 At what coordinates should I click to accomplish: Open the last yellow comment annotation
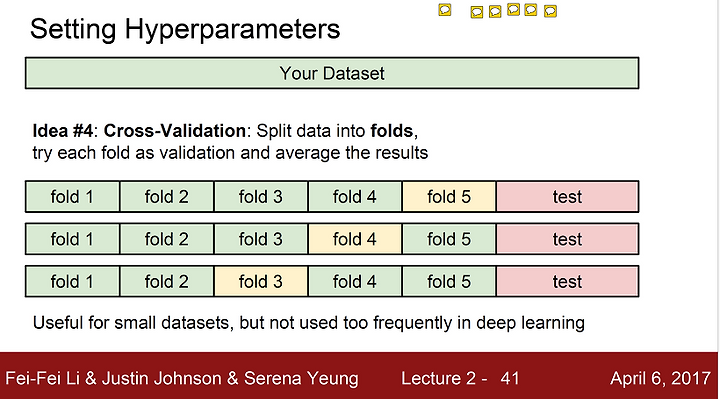[550, 11]
